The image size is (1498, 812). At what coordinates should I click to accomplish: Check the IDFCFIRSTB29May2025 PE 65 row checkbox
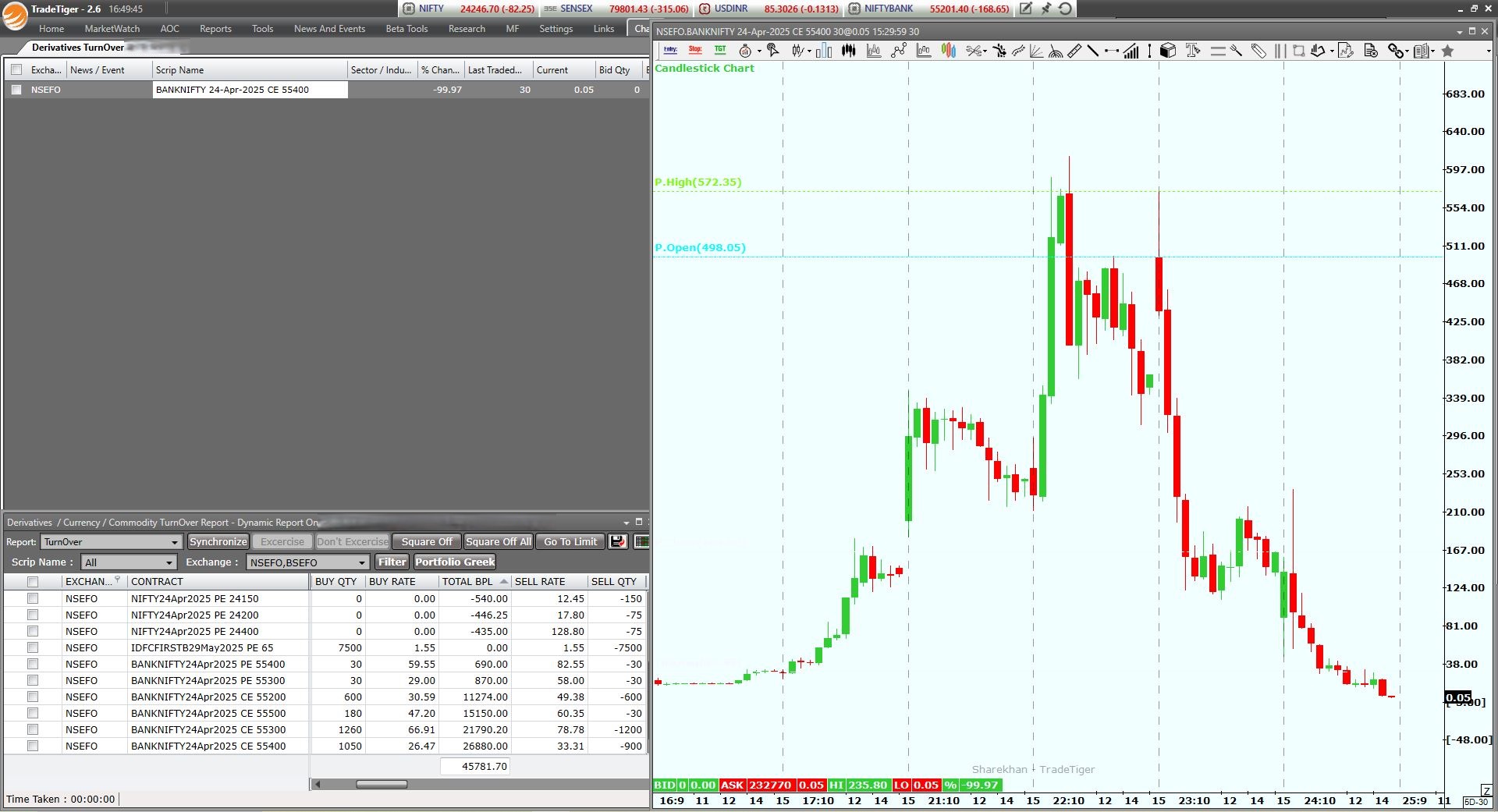click(33, 647)
